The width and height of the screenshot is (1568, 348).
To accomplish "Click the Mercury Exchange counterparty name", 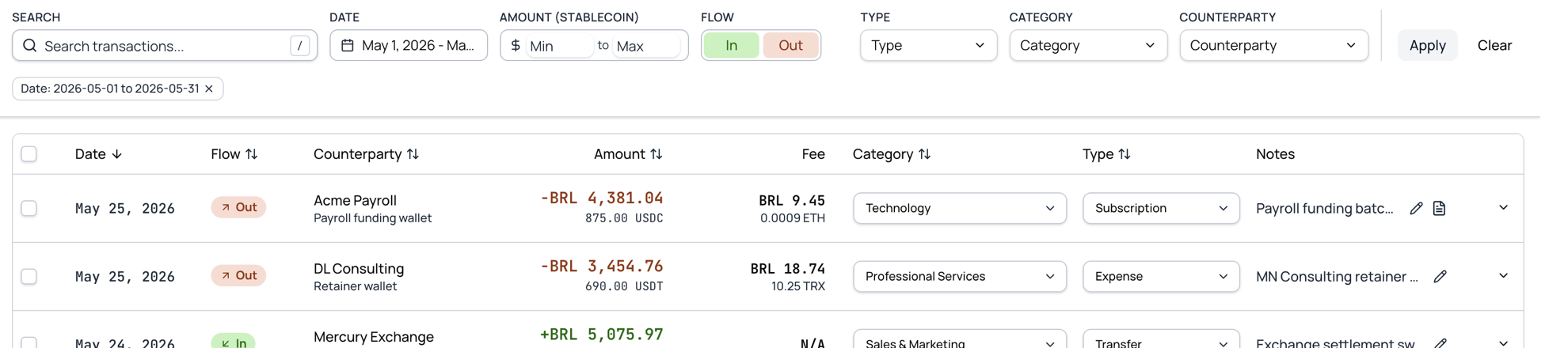I will pyautogui.click(x=374, y=336).
